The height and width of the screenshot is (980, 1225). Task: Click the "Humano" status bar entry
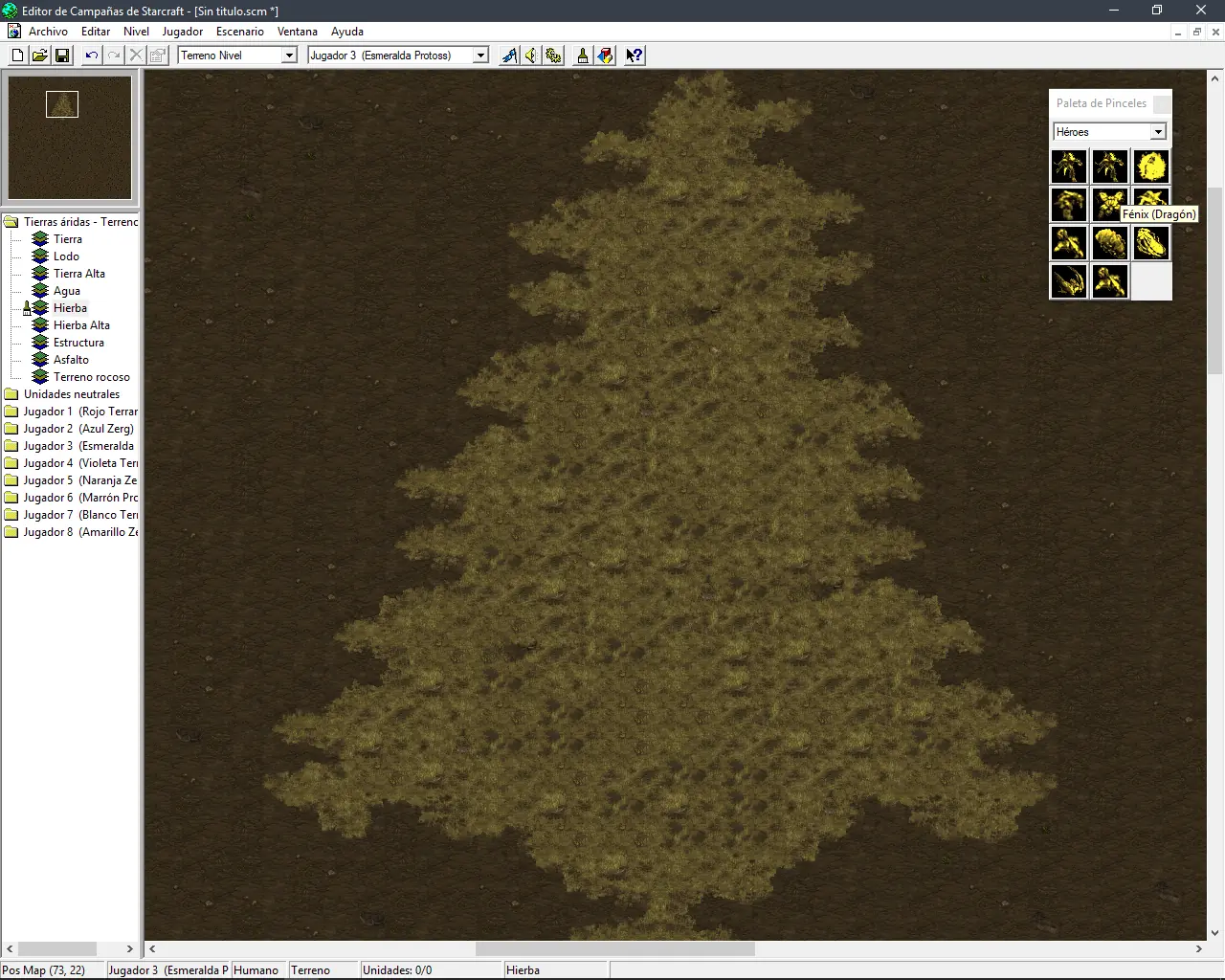256,970
